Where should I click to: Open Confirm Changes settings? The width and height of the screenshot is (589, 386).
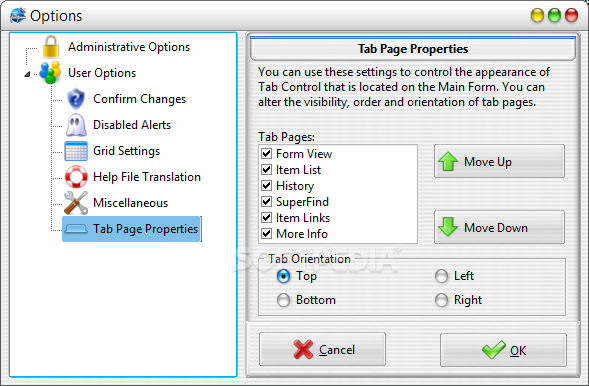[x=139, y=99]
